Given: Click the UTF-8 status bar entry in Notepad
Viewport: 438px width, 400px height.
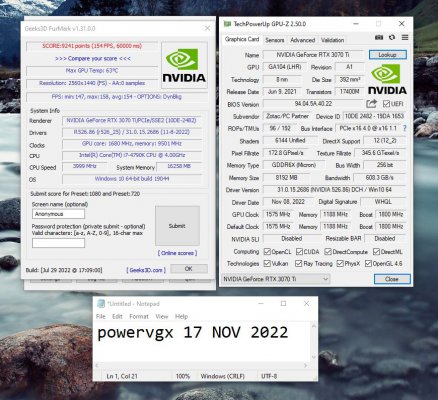Looking at the screenshot, I should [x=269, y=376].
